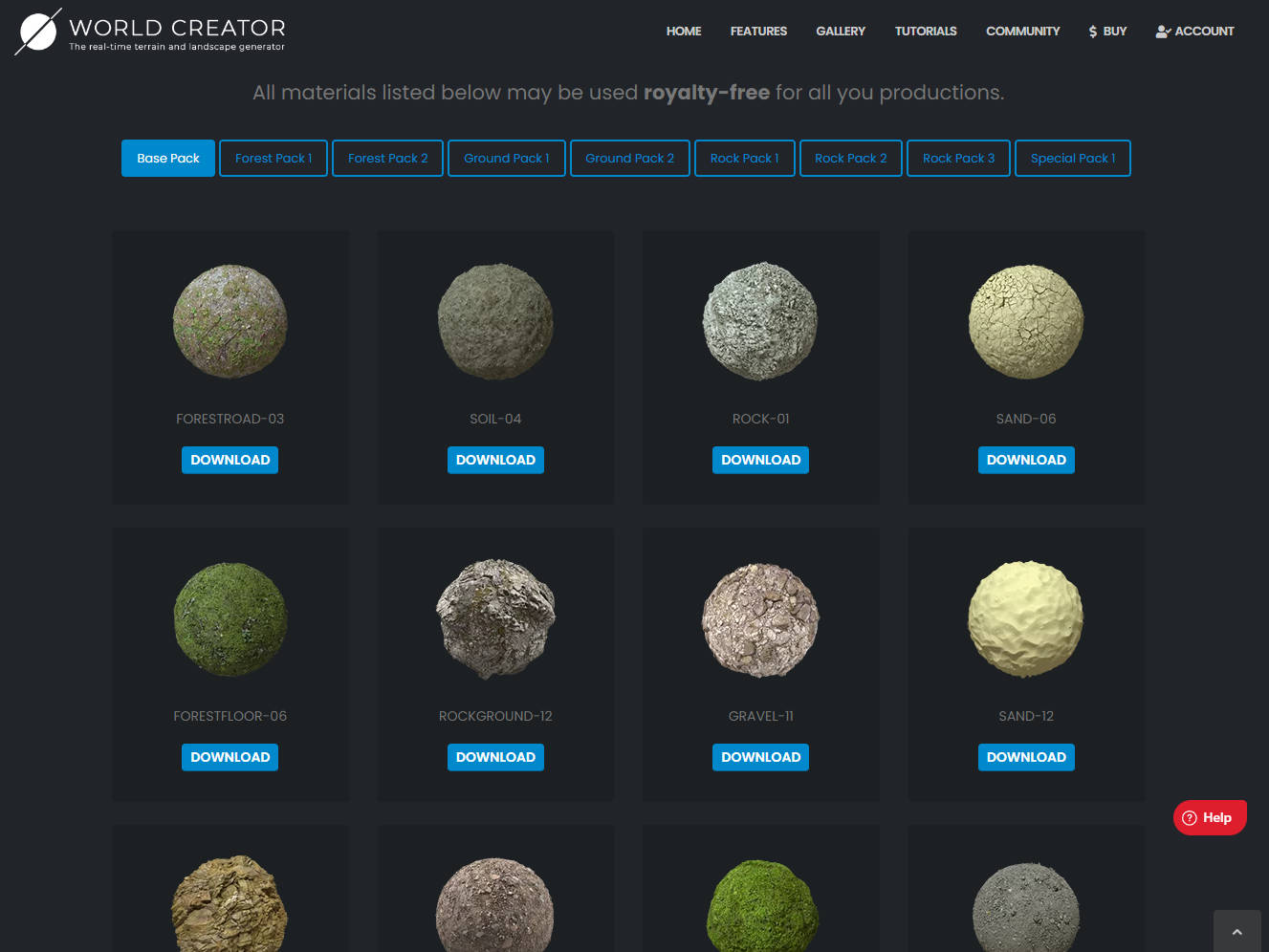Open the Rock Pack 3 tab
Image resolution: width=1269 pixels, height=952 pixels.
(959, 159)
